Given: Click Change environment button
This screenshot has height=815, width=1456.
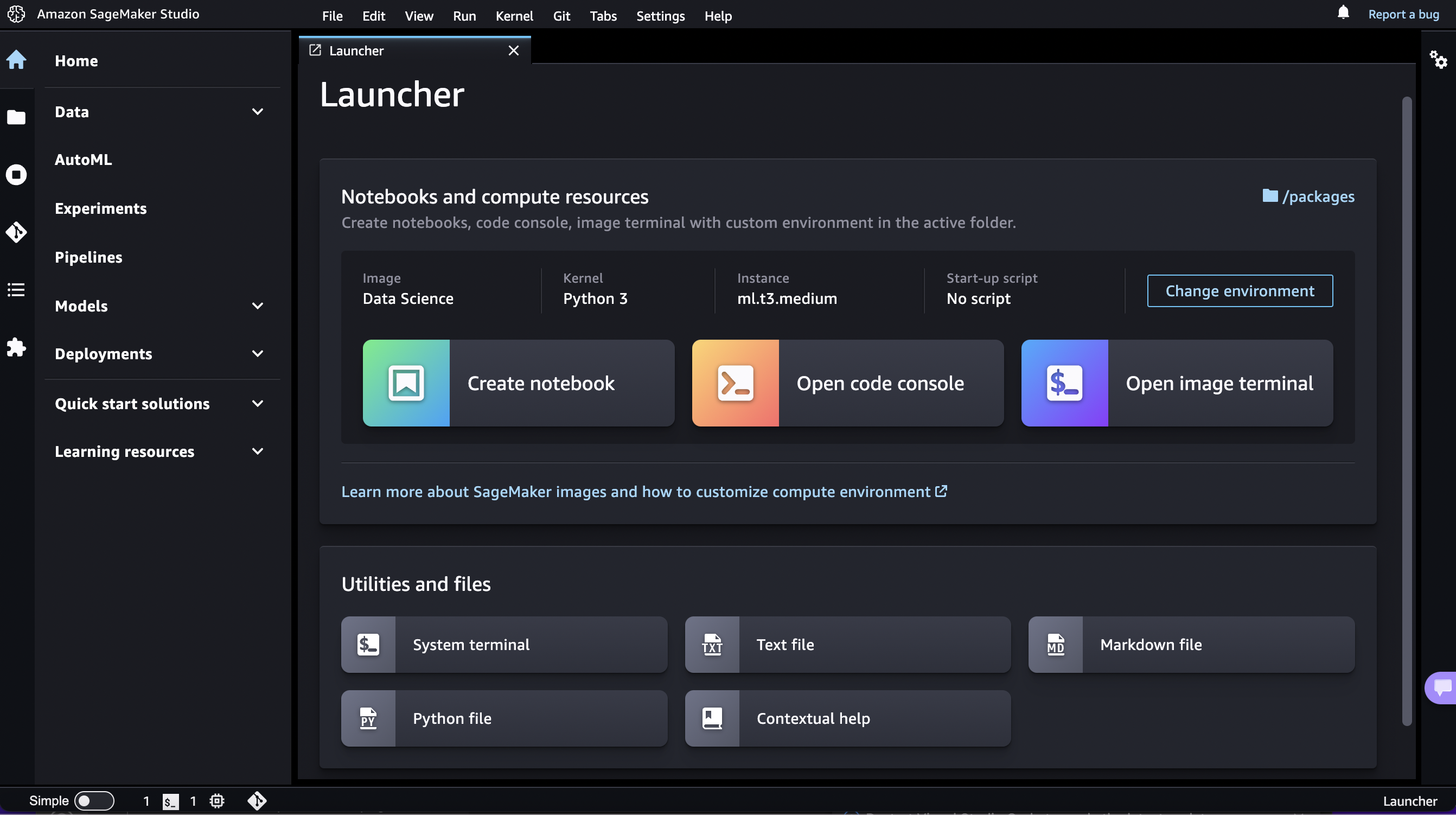Looking at the screenshot, I should (1240, 290).
